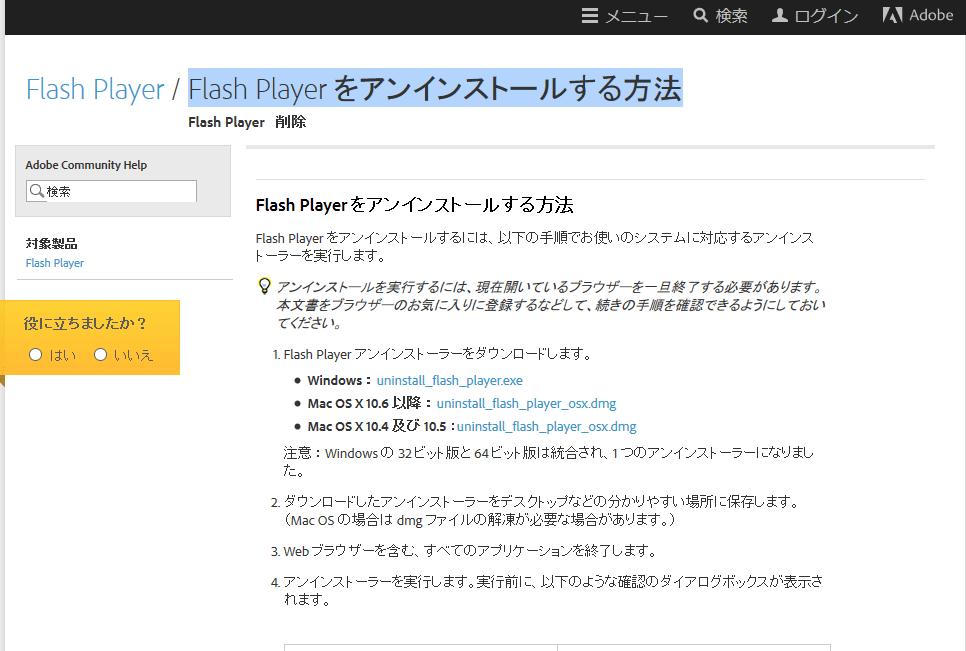The image size is (966, 651).
Task: Click the Adobe header text
Action: 931,15
